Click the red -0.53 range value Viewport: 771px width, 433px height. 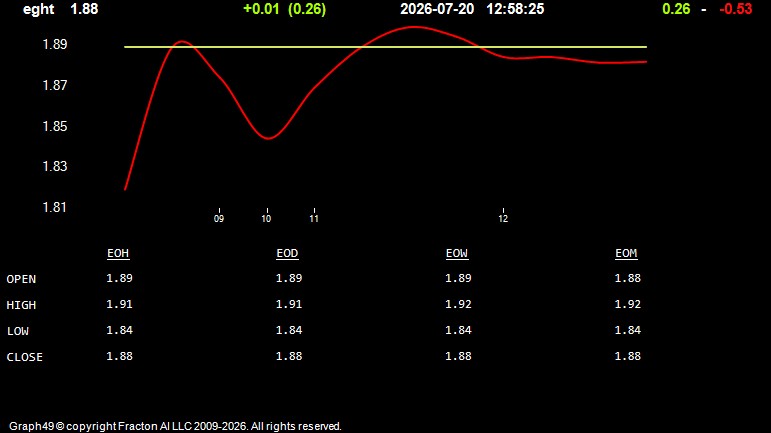736,9
